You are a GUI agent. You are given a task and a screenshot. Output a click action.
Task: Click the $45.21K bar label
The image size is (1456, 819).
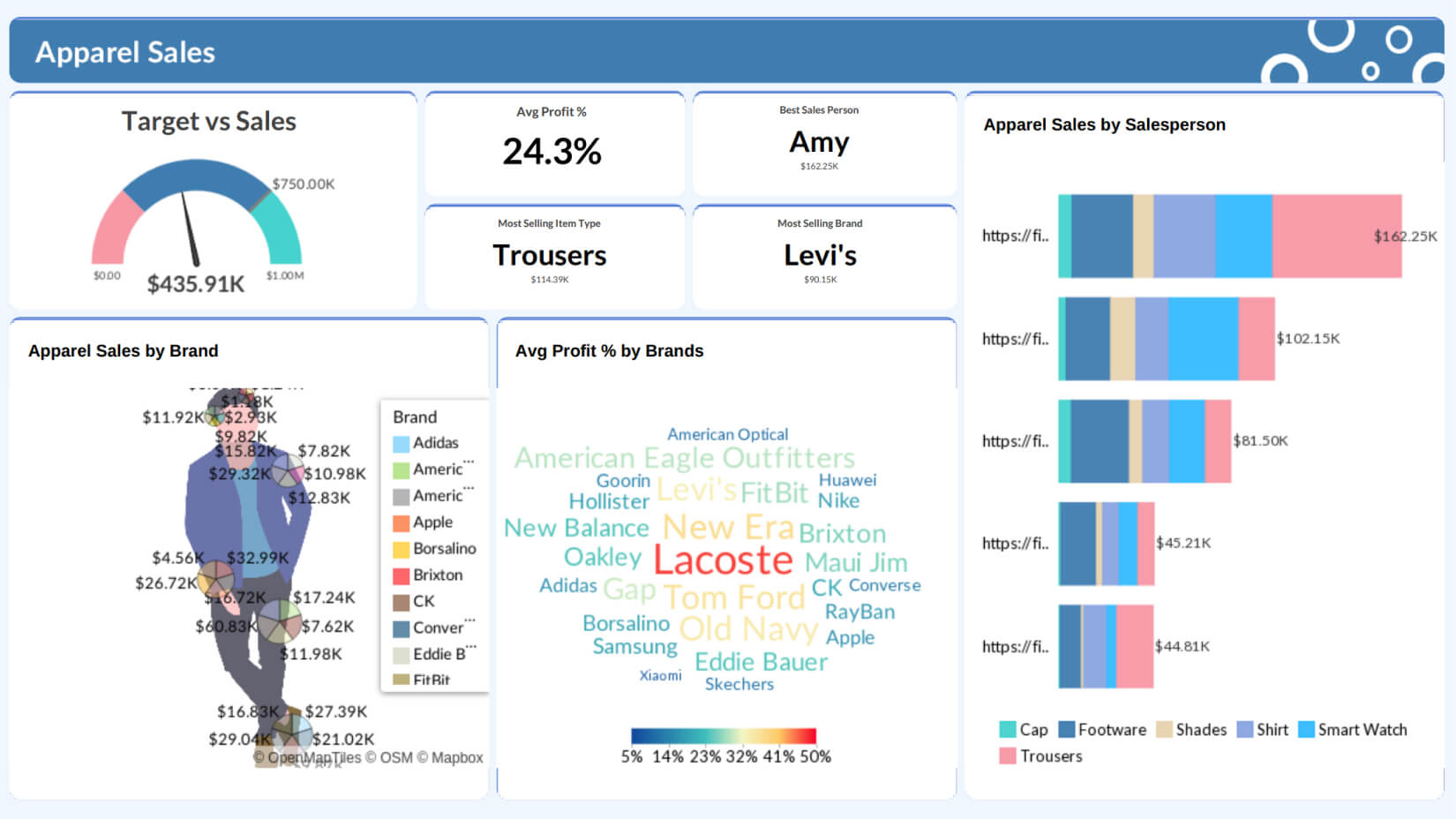[x=1183, y=543]
